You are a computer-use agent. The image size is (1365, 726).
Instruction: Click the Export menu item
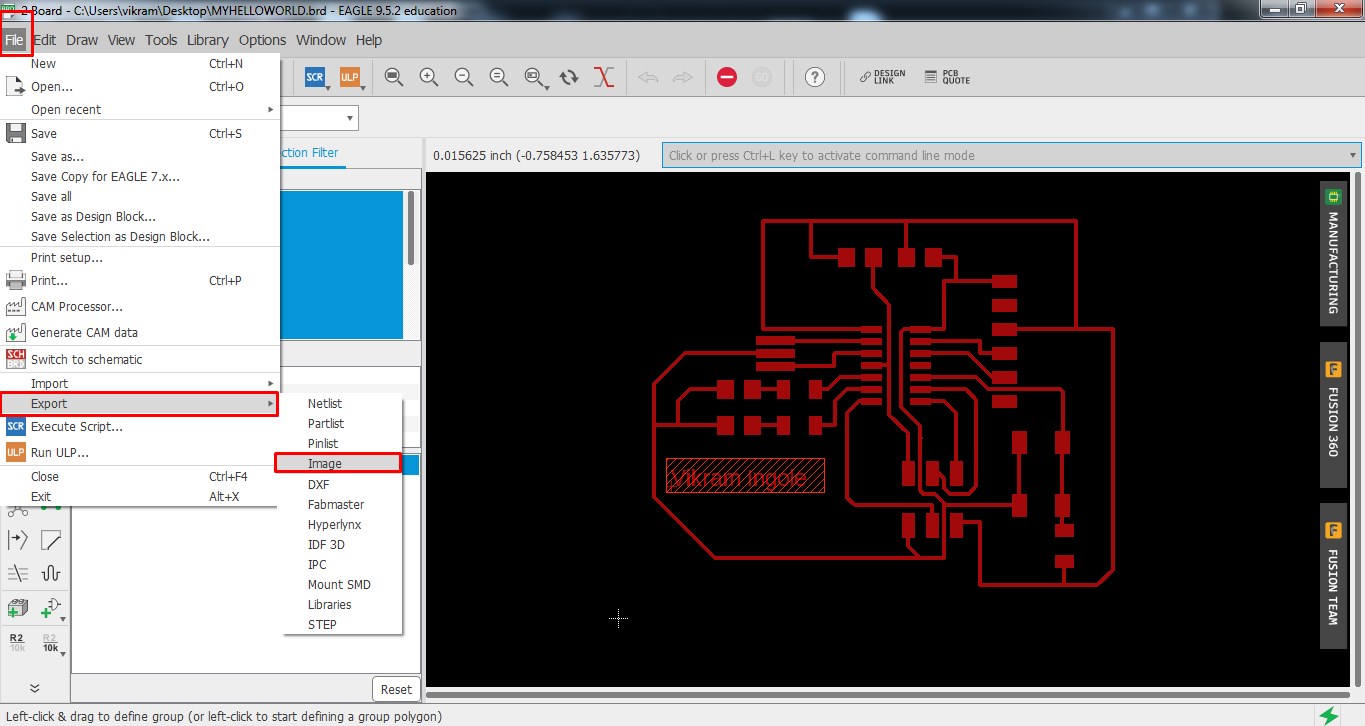140,404
